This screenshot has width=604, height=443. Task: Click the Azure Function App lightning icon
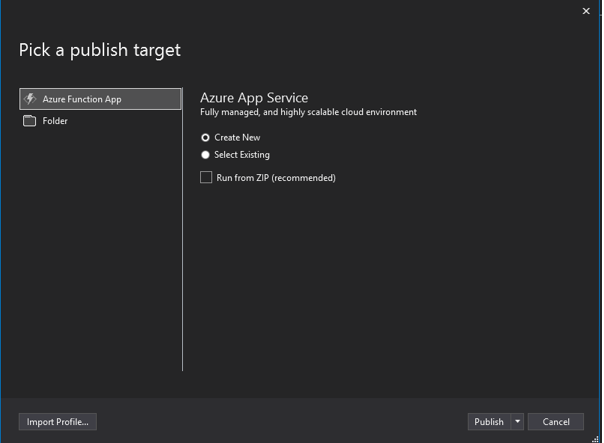pyautogui.click(x=30, y=99)
